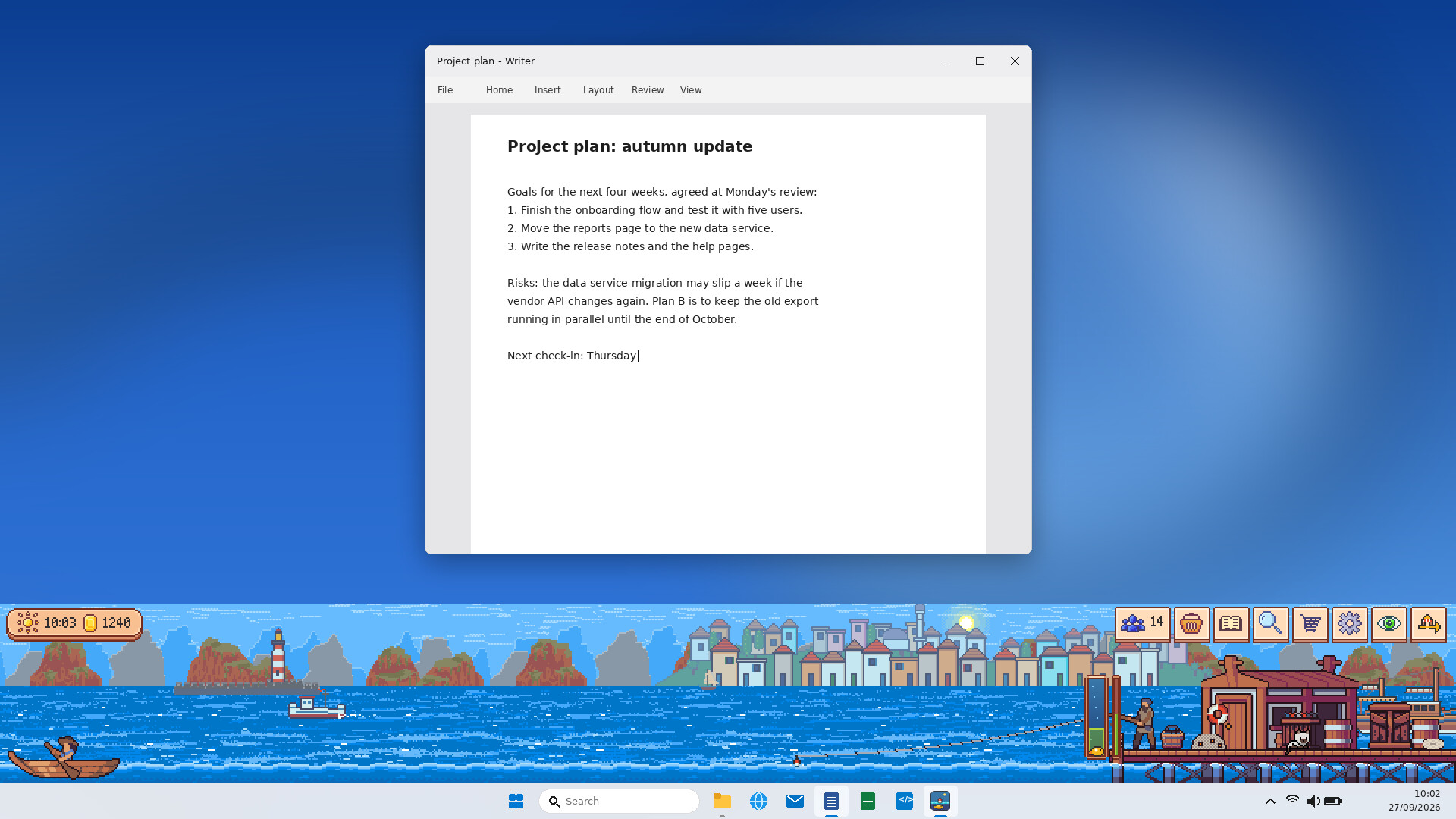
Task: Click the Writer document icon in taskbar
Action: click(x=831, y=801)
